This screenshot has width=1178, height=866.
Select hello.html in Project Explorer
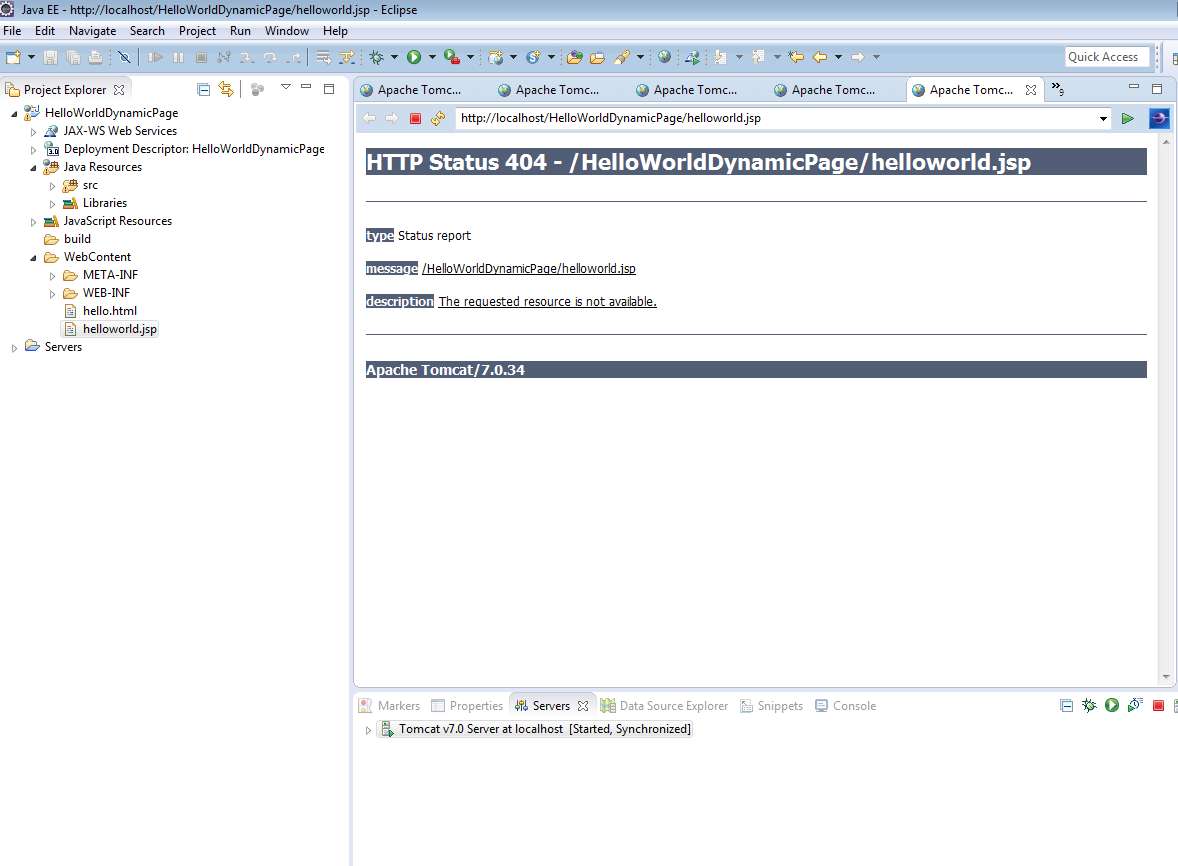pos(109,311)
